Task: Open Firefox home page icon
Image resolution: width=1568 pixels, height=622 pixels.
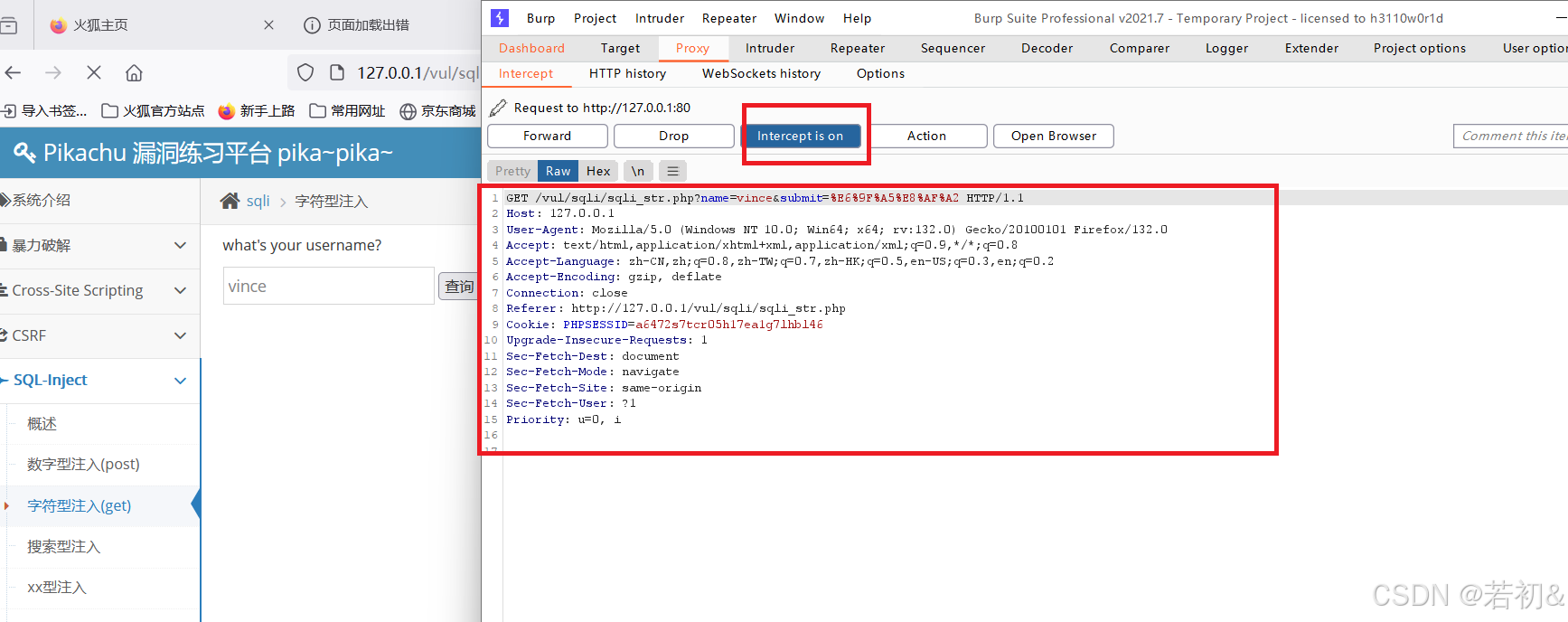Action: 134,72
